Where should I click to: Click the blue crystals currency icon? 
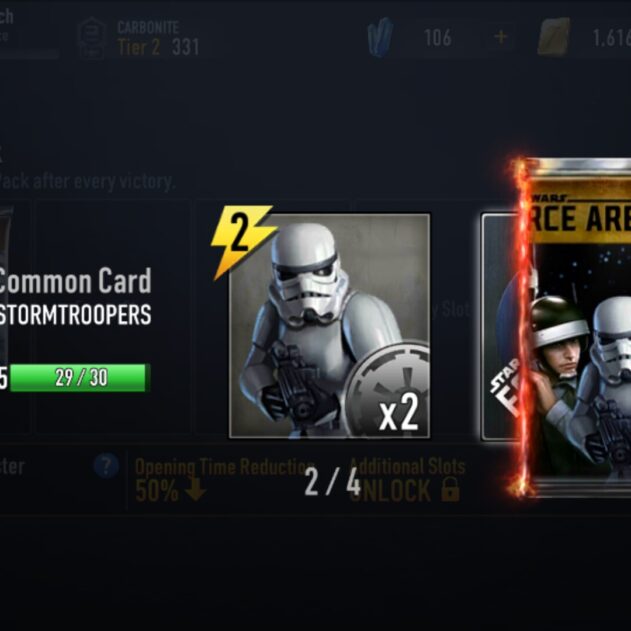coord(380,37)
